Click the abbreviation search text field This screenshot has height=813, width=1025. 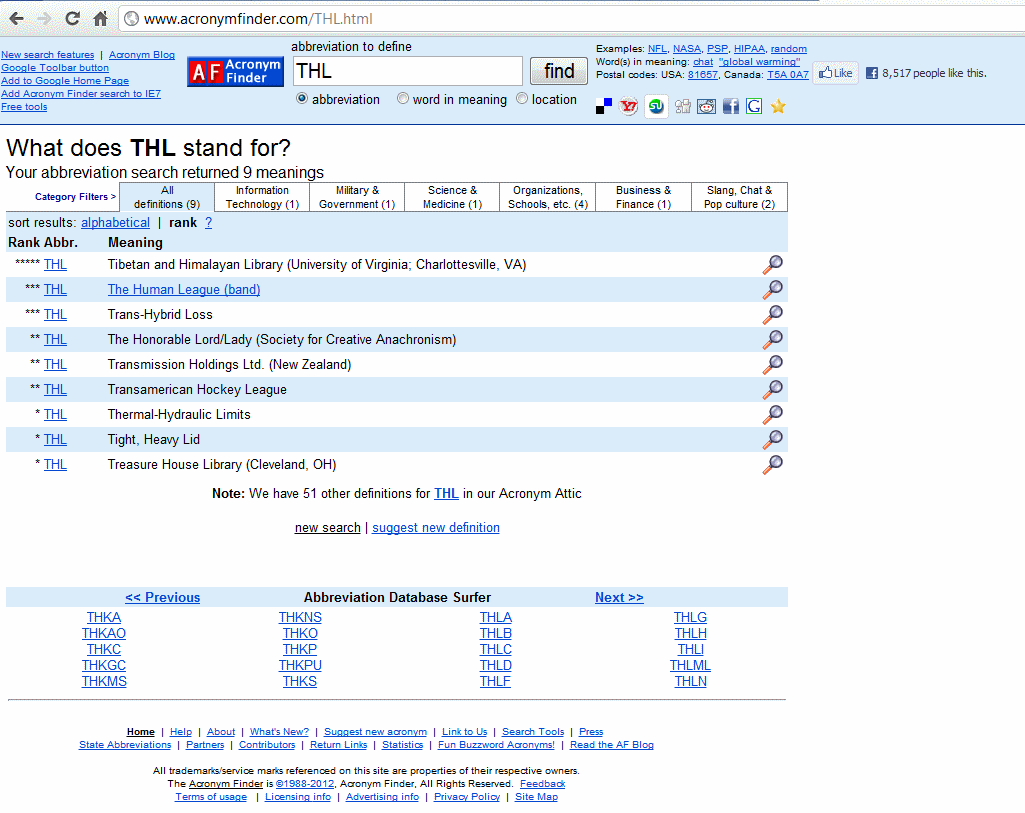pos(407,71)
